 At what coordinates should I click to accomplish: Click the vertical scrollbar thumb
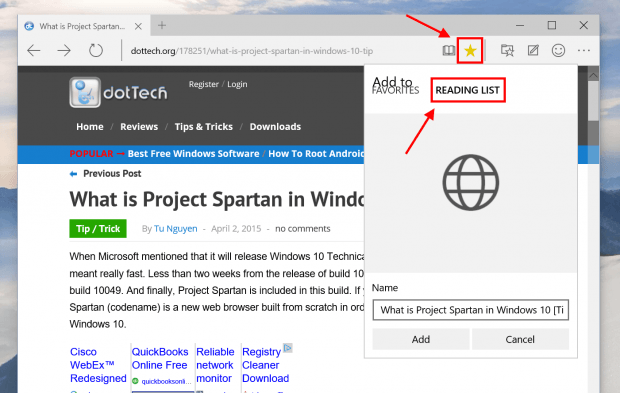593,101
